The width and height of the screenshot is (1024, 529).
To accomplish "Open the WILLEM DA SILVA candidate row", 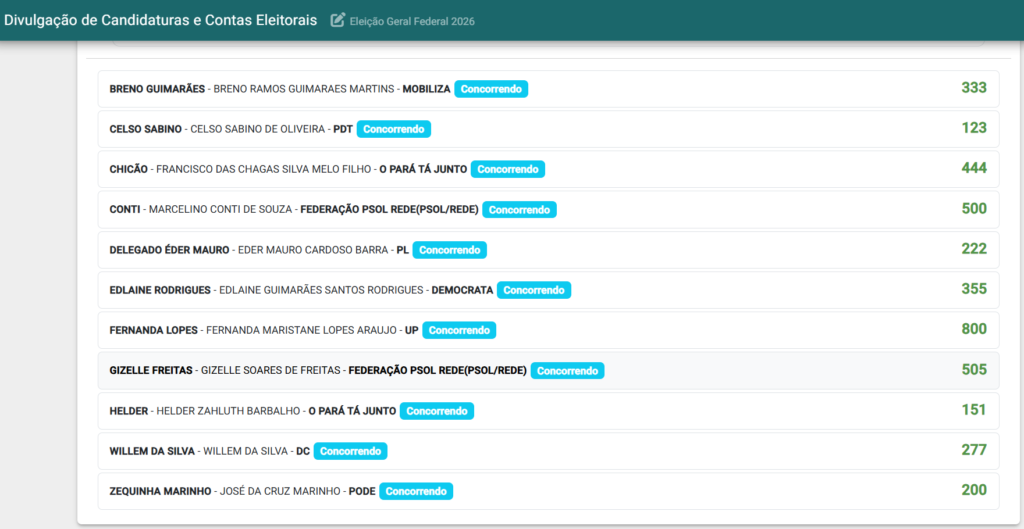I will click(x=549, y=451).
